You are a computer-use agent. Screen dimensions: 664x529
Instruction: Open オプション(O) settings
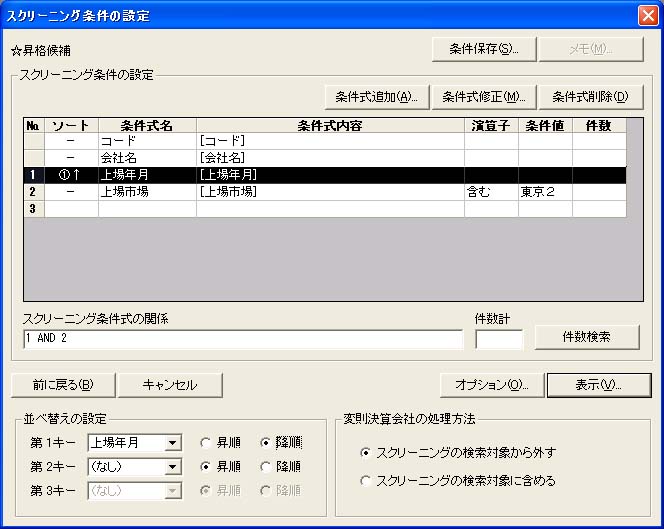(x=492, y=385)
